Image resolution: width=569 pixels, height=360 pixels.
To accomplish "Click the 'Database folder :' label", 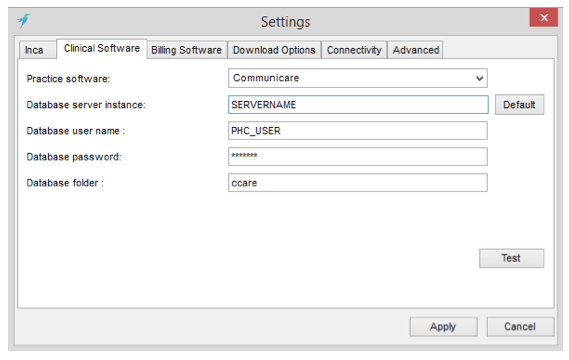I will point(65,183).
